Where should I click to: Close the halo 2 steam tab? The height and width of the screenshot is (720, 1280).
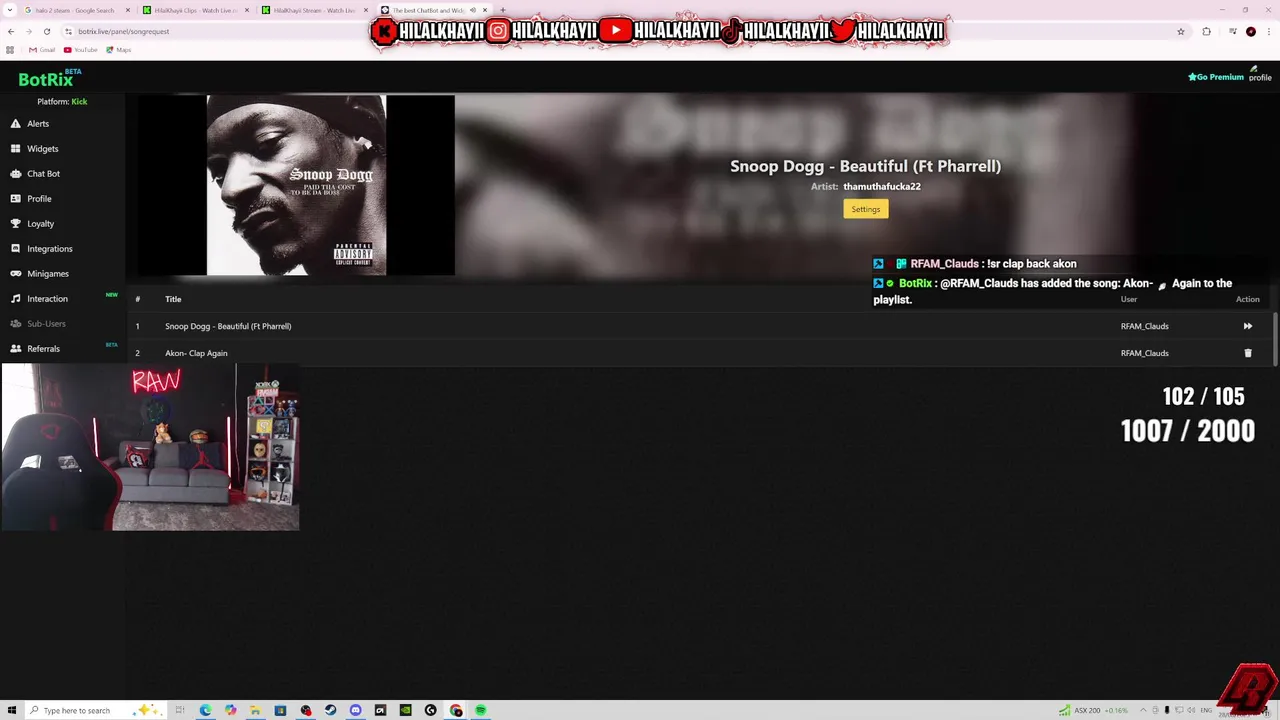coord(128,10)
